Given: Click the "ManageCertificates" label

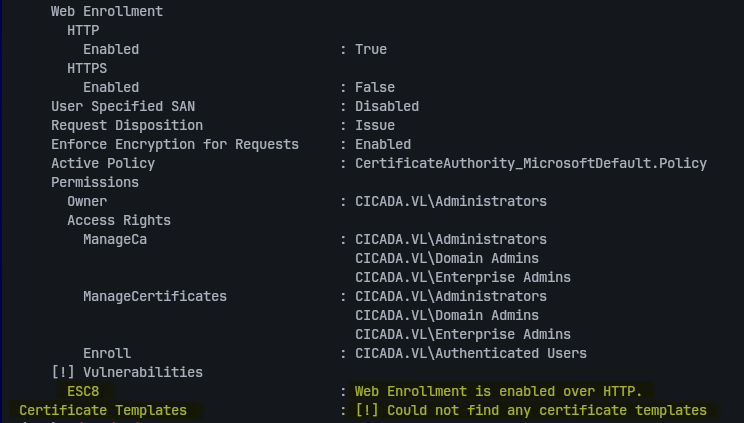Looking at the screenshot, I should pyautogui.click(x=155, y=296).
